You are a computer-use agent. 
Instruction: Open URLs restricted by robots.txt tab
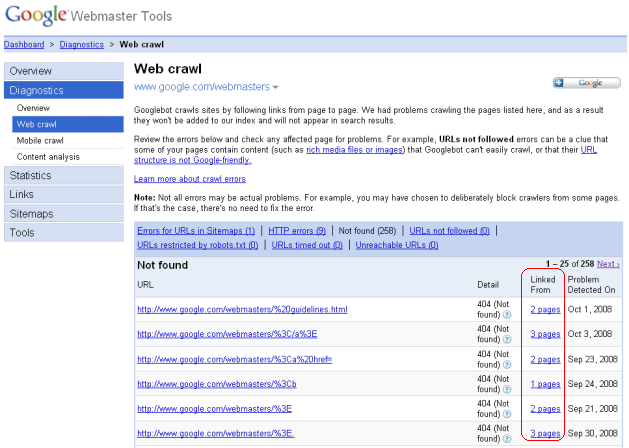(197, 245)
